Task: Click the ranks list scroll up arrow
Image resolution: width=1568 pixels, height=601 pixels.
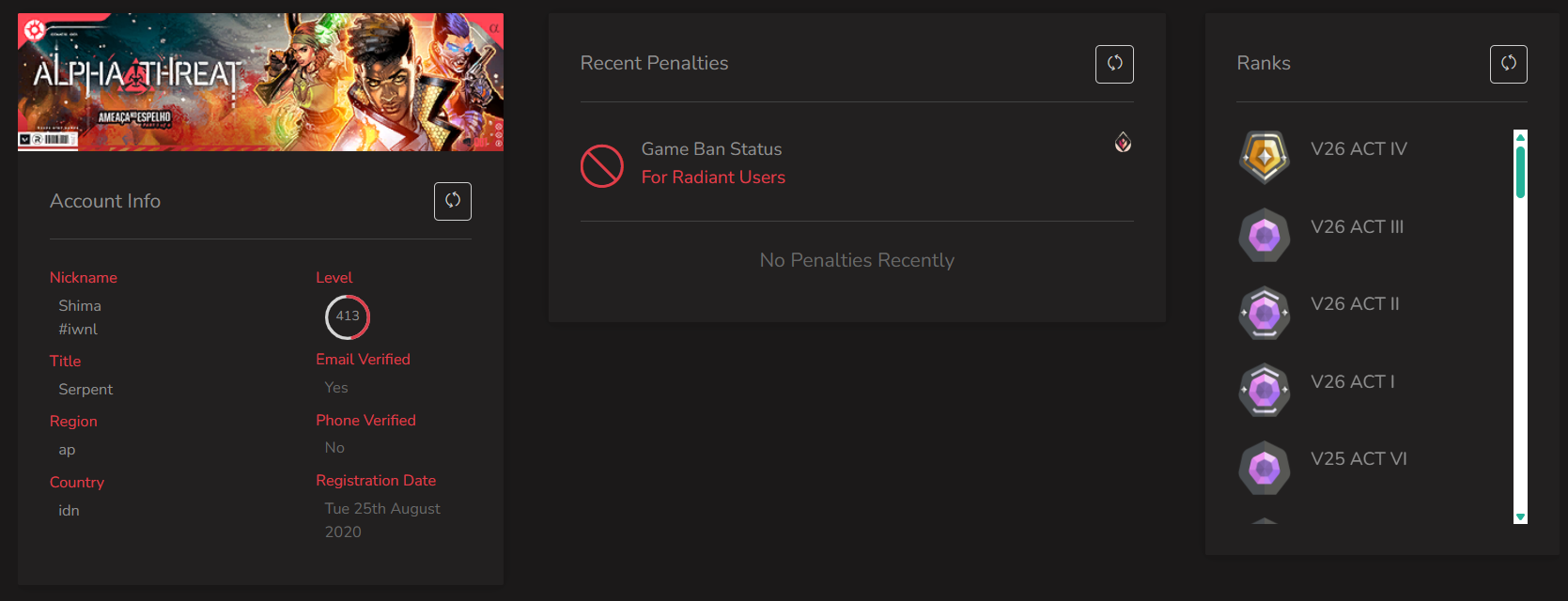Action: pyautogui.click(x=1520, y=136)
